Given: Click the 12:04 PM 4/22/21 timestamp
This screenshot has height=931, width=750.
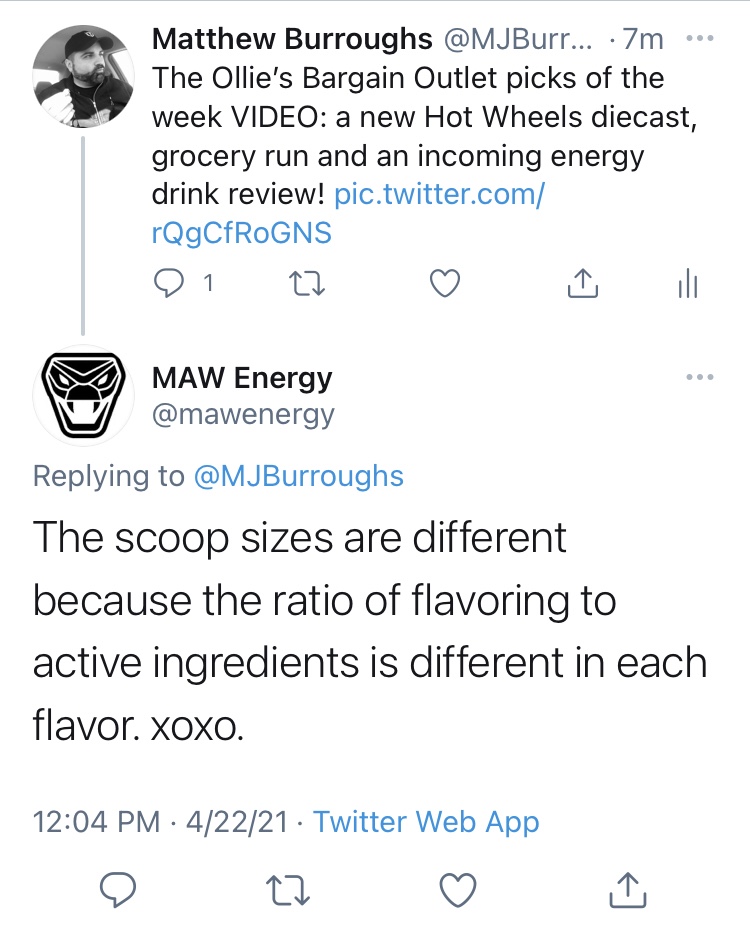Looking at the screenshot, I should point(160,822).
